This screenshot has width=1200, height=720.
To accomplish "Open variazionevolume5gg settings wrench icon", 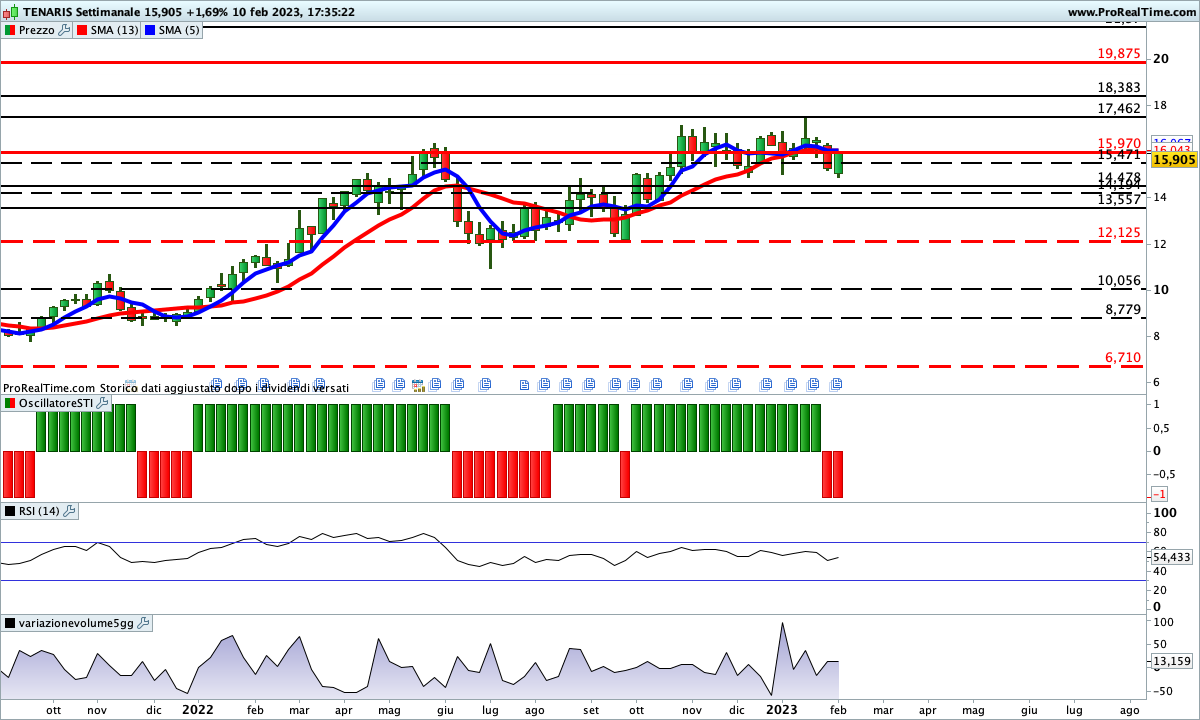I will point(143,623).
